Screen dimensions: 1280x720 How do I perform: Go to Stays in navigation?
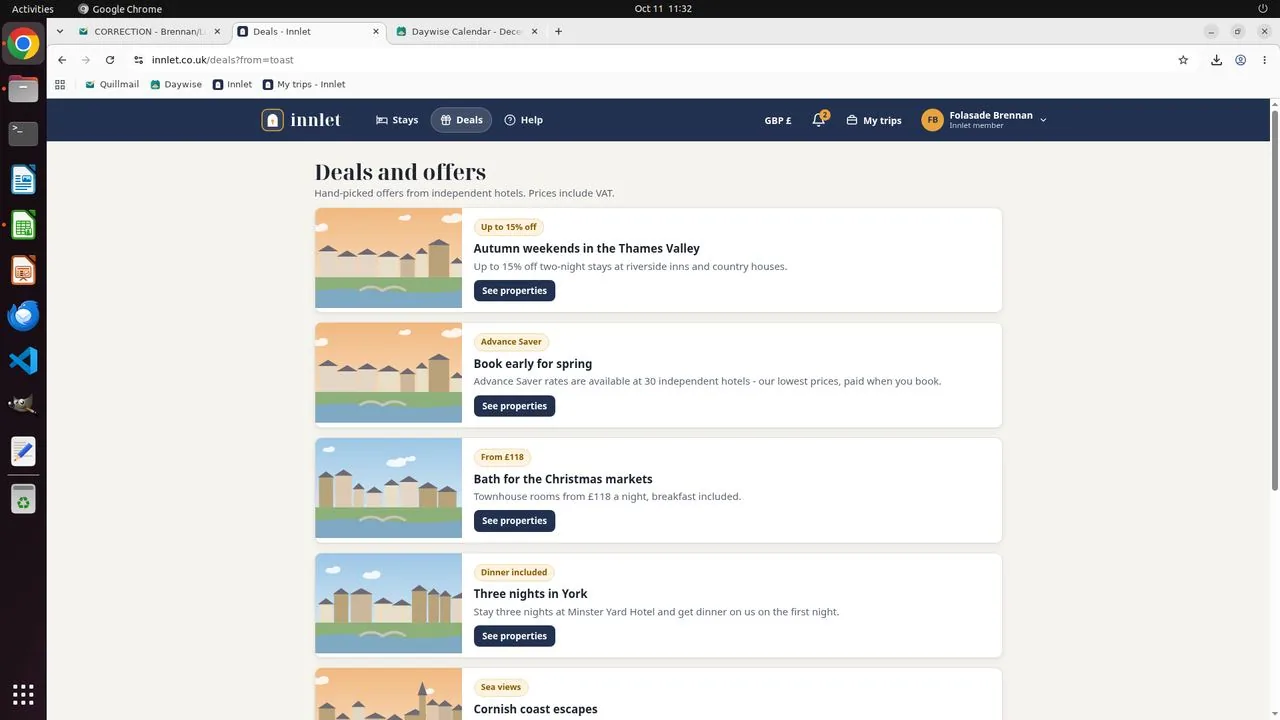point(397,120)
